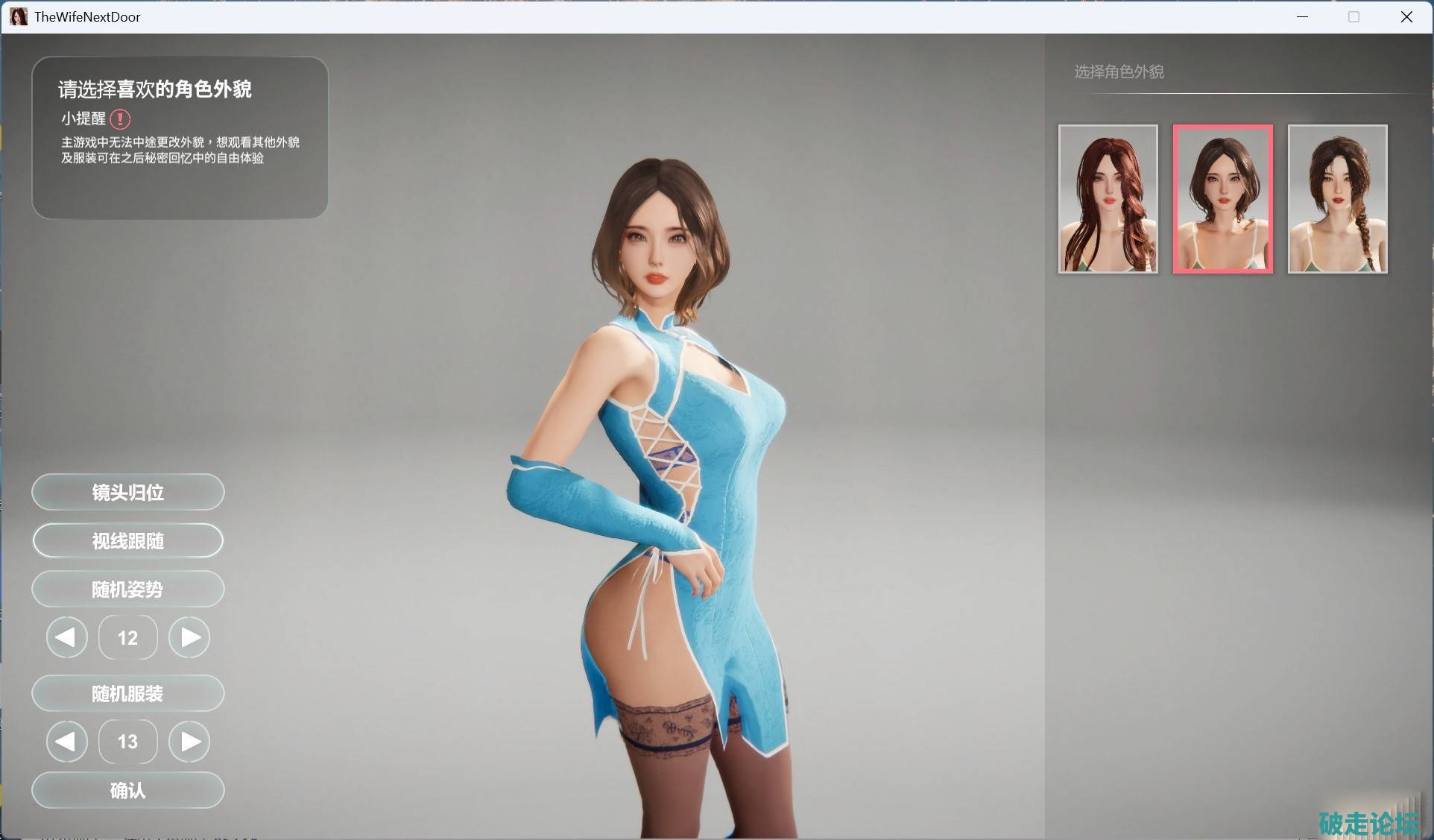
Task: Click the pose number 12 field
Action: tap(127, 637)
